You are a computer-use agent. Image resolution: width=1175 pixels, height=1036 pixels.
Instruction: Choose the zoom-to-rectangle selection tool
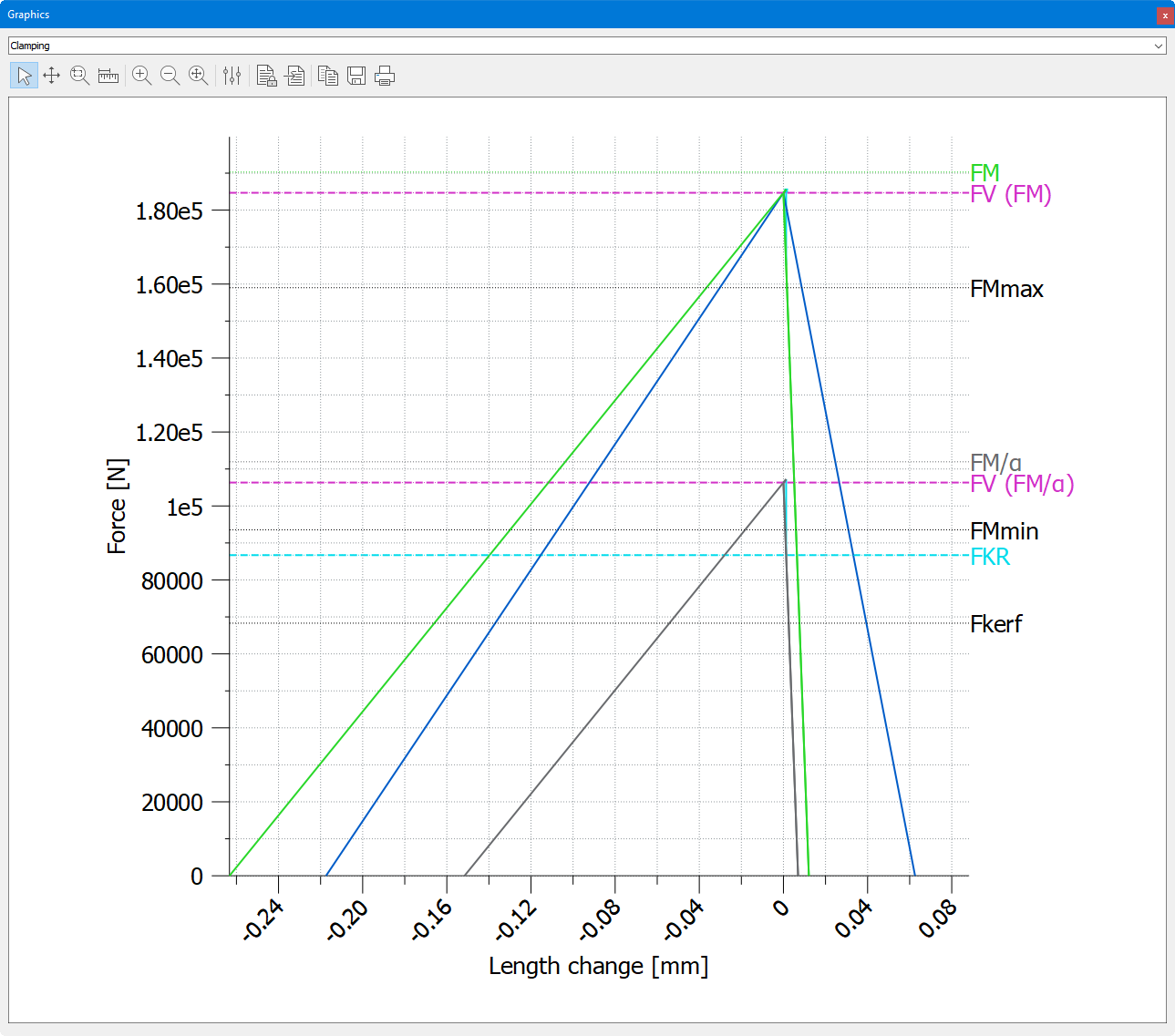tap(80, 76)
